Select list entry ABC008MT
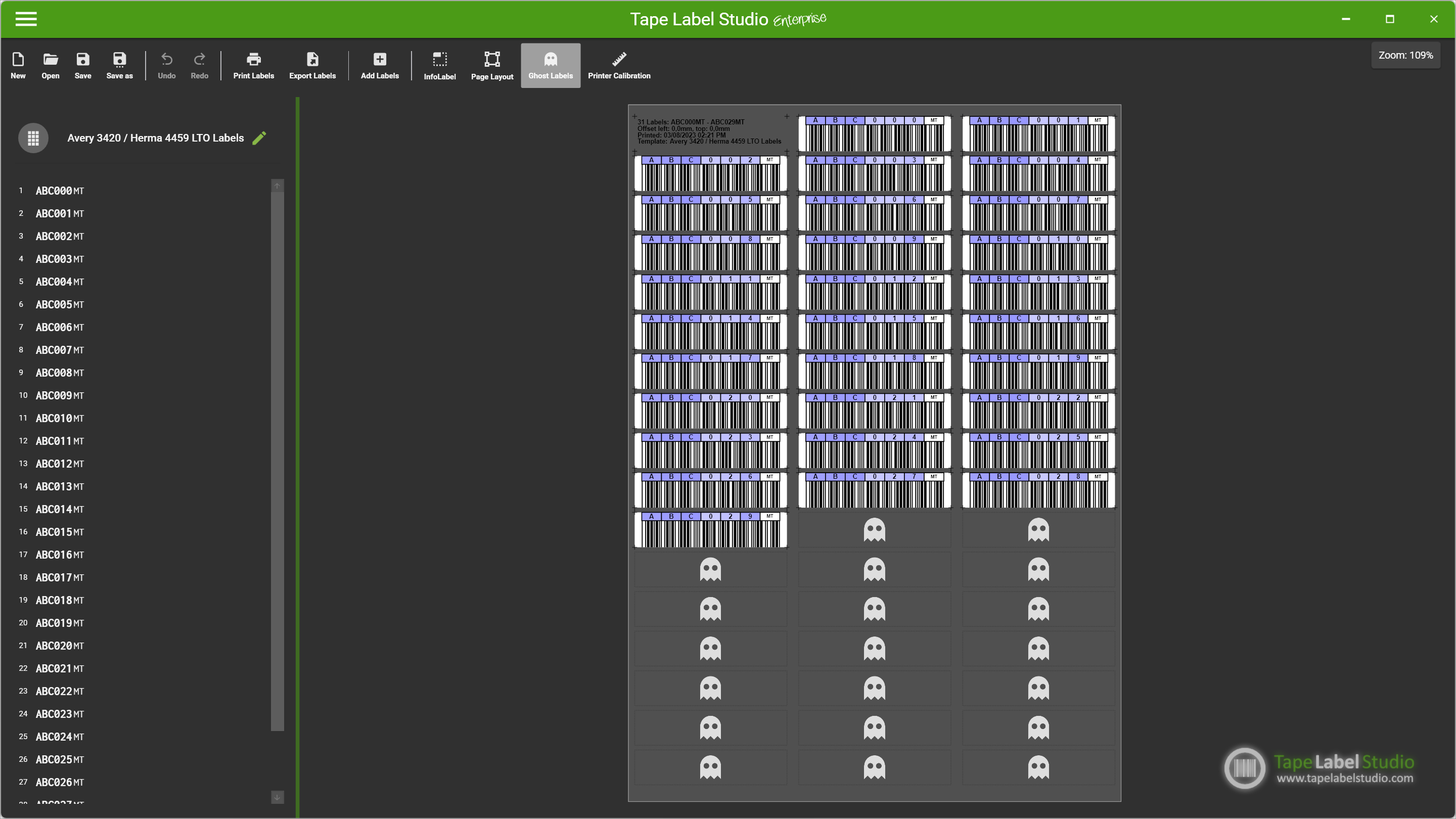 (59, 373)
